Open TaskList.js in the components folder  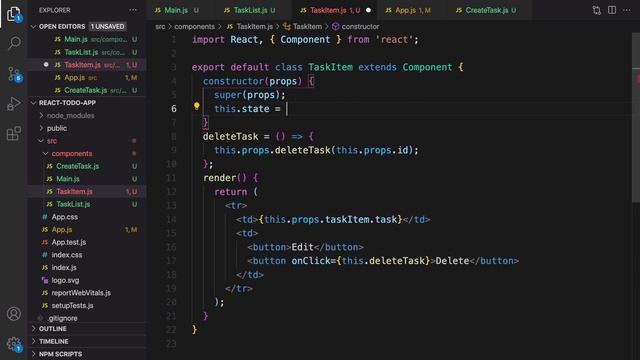tap(87, 204)
